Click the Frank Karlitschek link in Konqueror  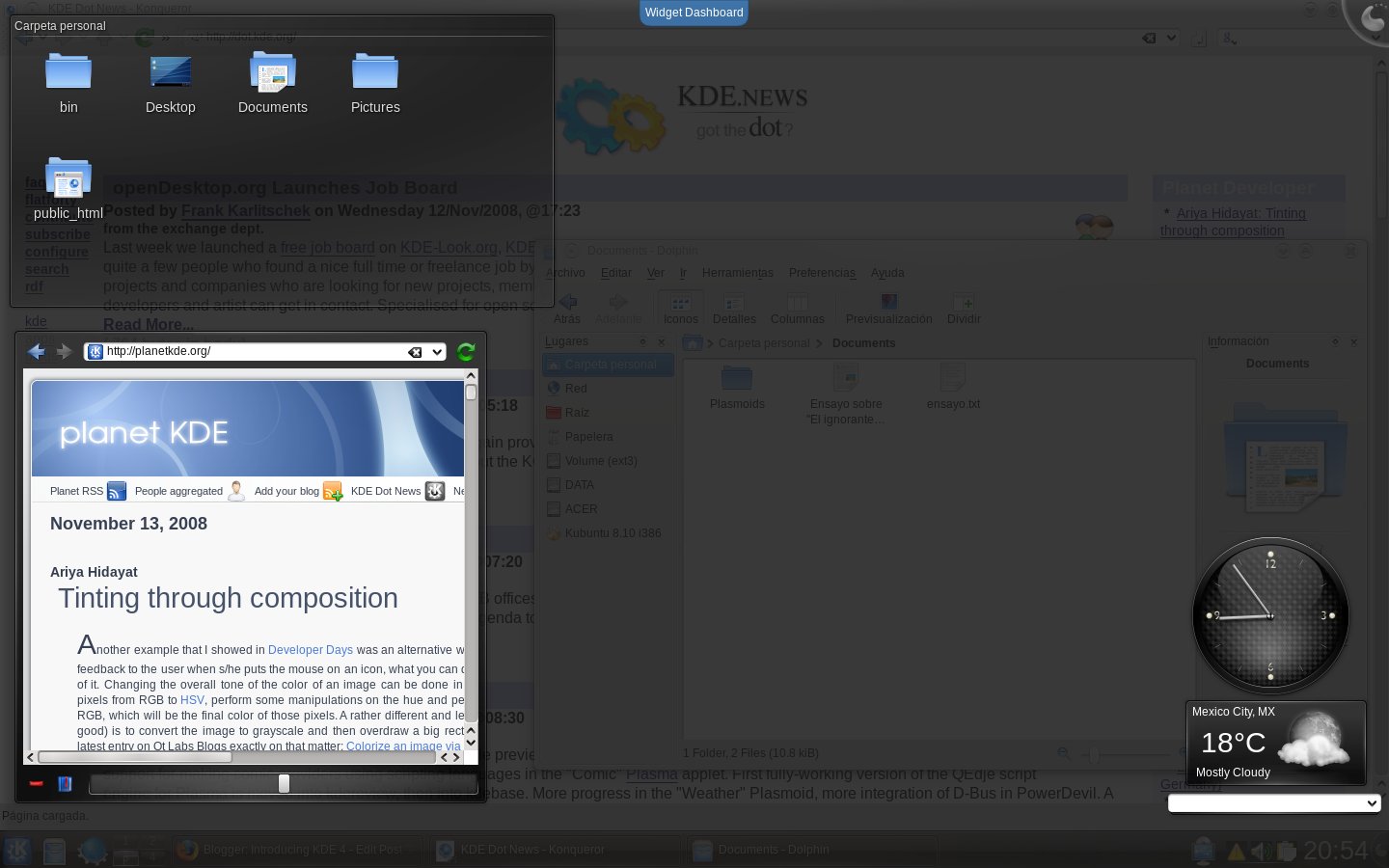pyautogui.click(x=246, y=210)
